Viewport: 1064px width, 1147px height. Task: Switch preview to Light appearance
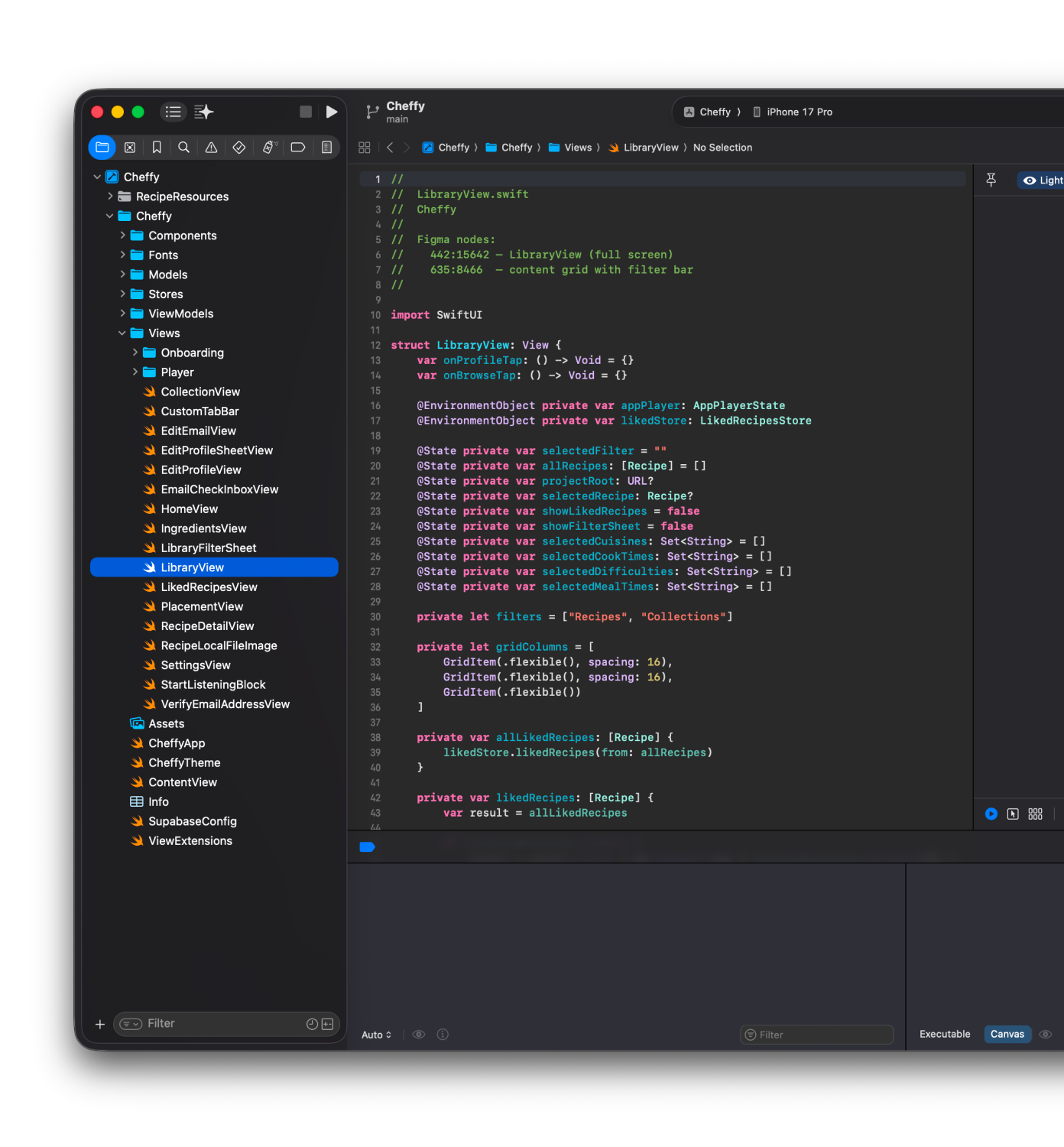point(1043,180)
